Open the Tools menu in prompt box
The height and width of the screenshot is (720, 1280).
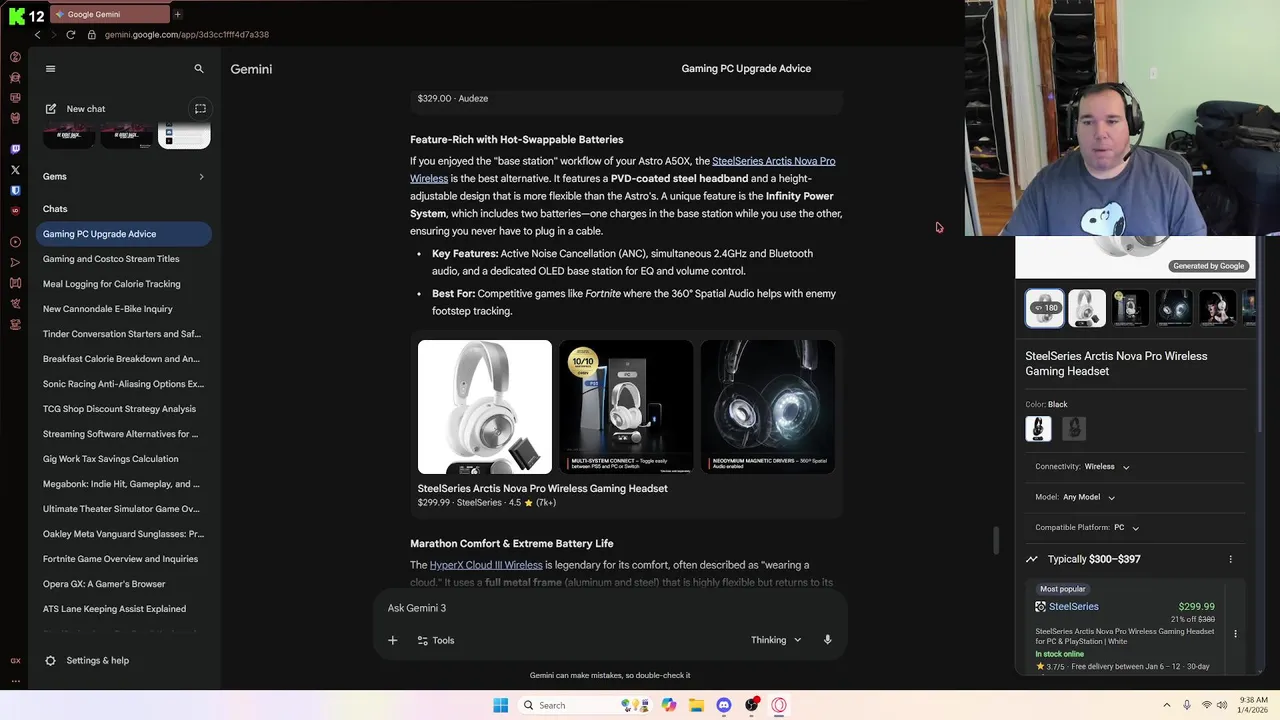pos(436,640)
